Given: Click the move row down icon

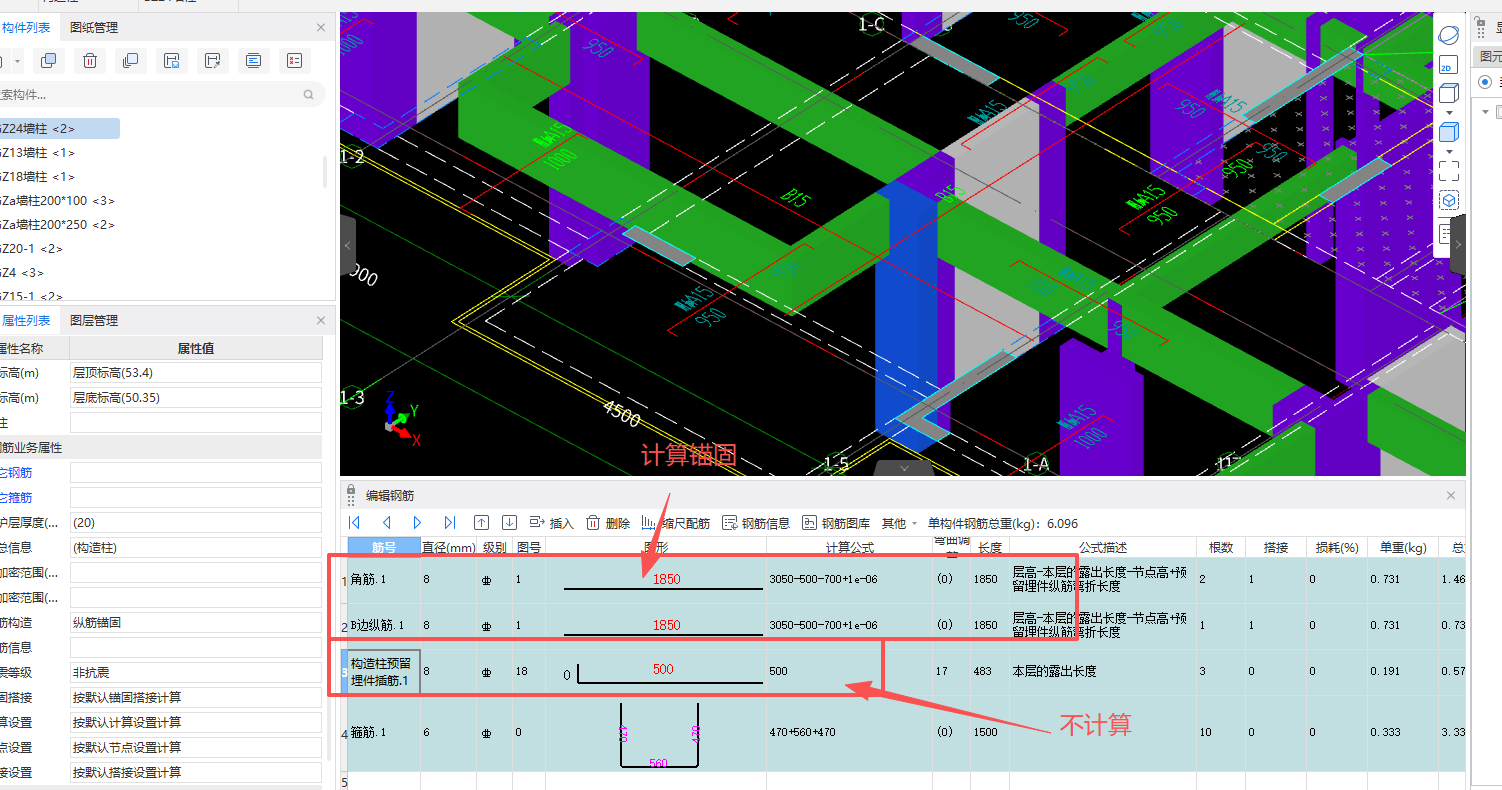Looking at the screenshot, I should 509,523.
